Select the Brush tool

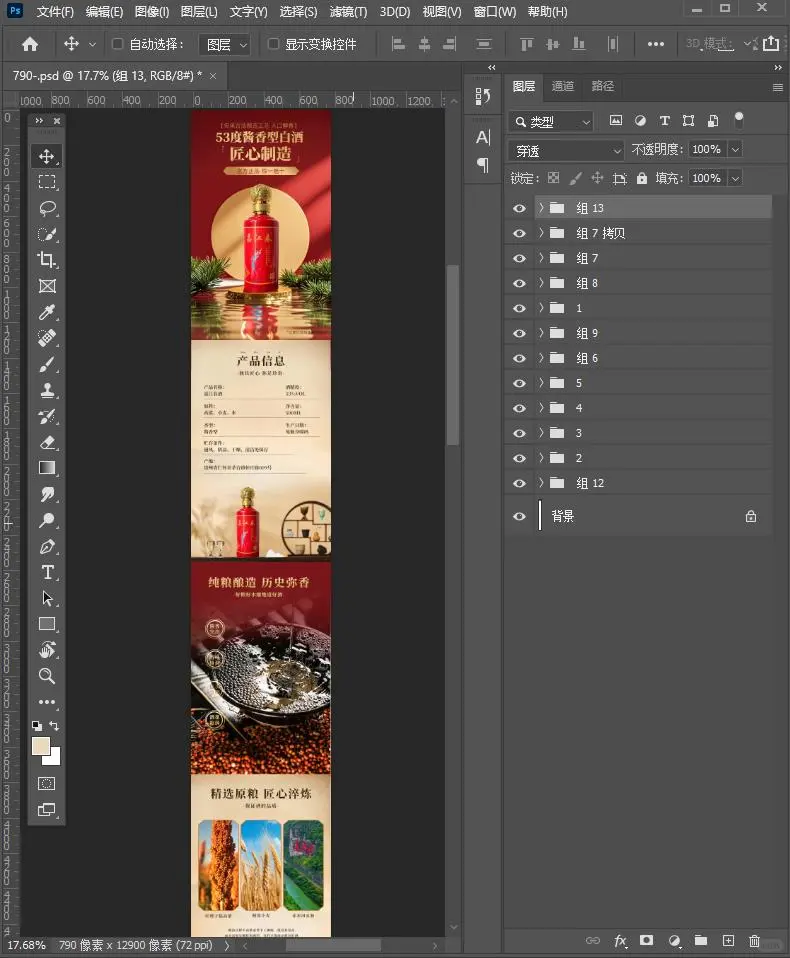coord(47,364)
